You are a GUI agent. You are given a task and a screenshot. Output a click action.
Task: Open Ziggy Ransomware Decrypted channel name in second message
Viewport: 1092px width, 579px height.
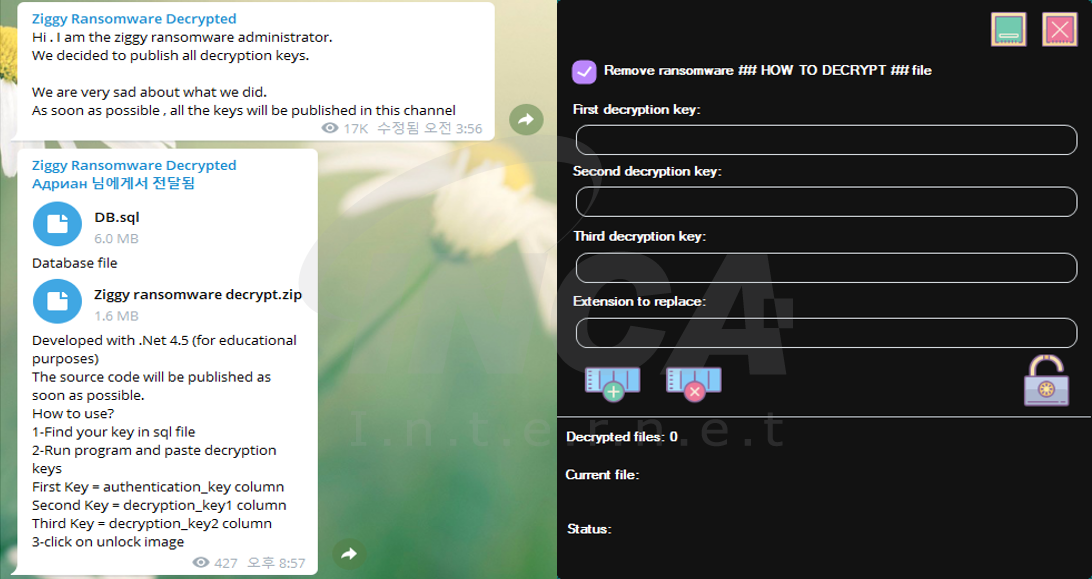point(134,165)
